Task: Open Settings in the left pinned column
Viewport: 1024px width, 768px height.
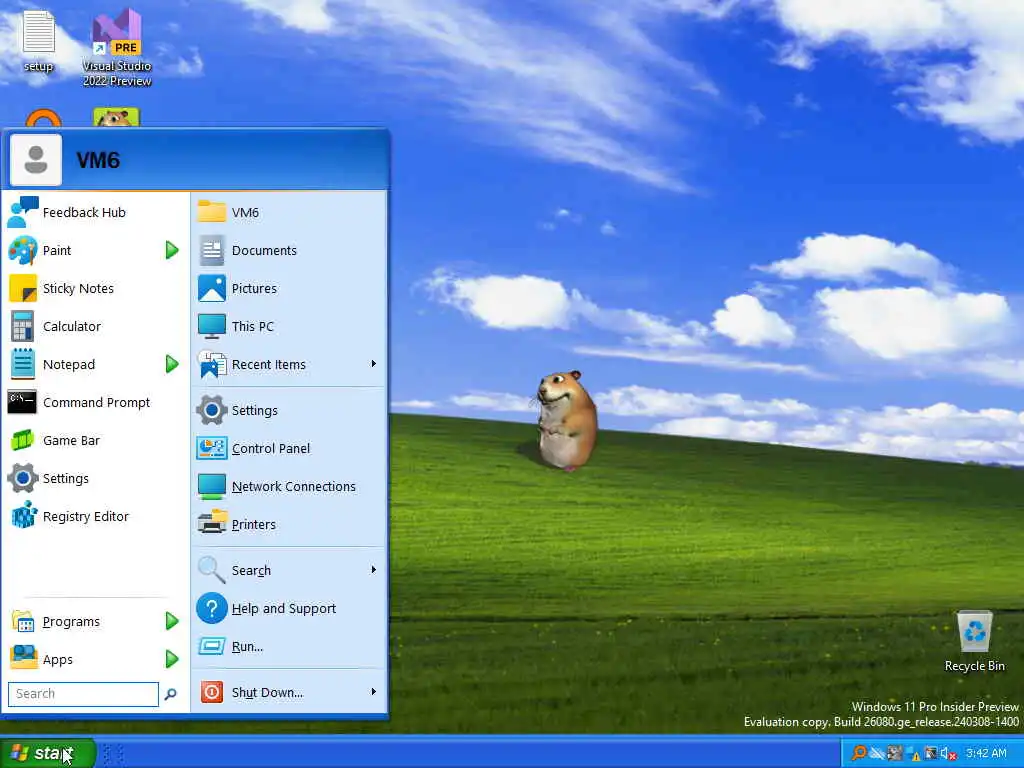Action: (x=96, y=478)
